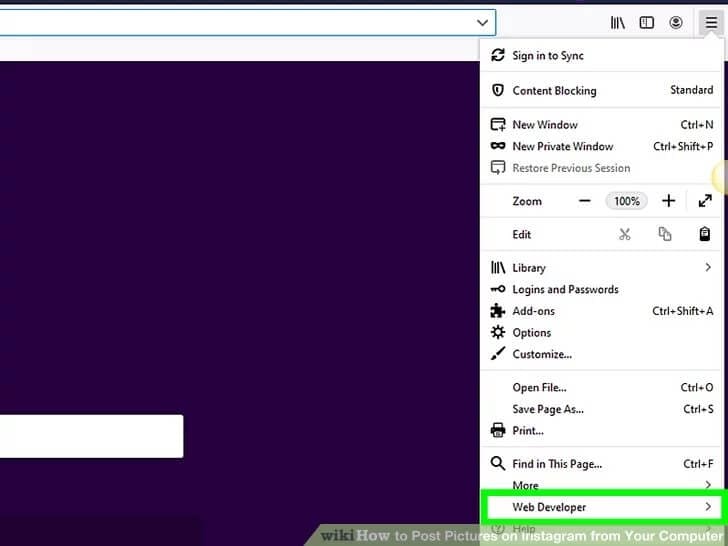Click the Customize paintbrush icon

[498, 354]
